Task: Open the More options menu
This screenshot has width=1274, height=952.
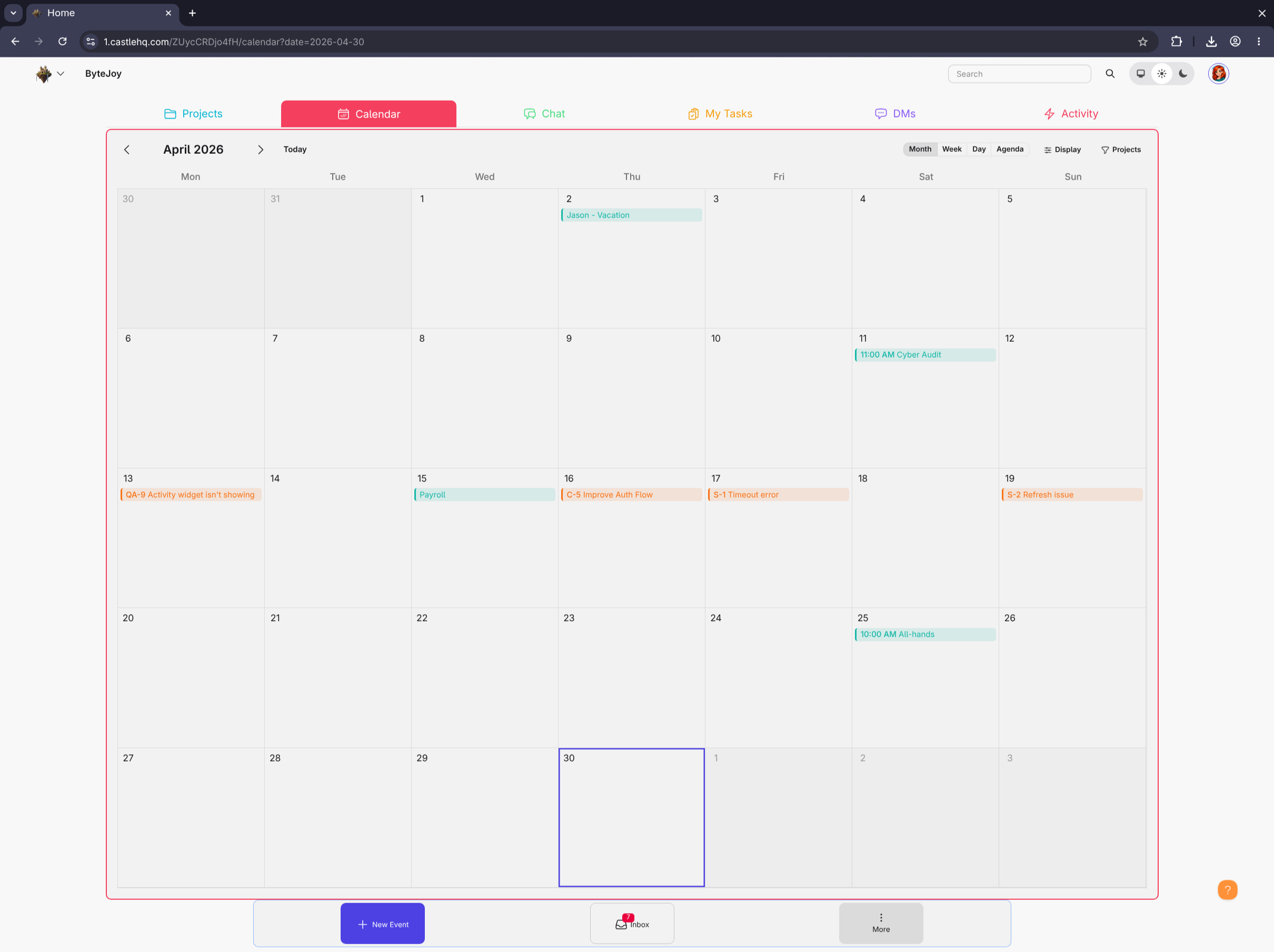Action: coord(881,923)
